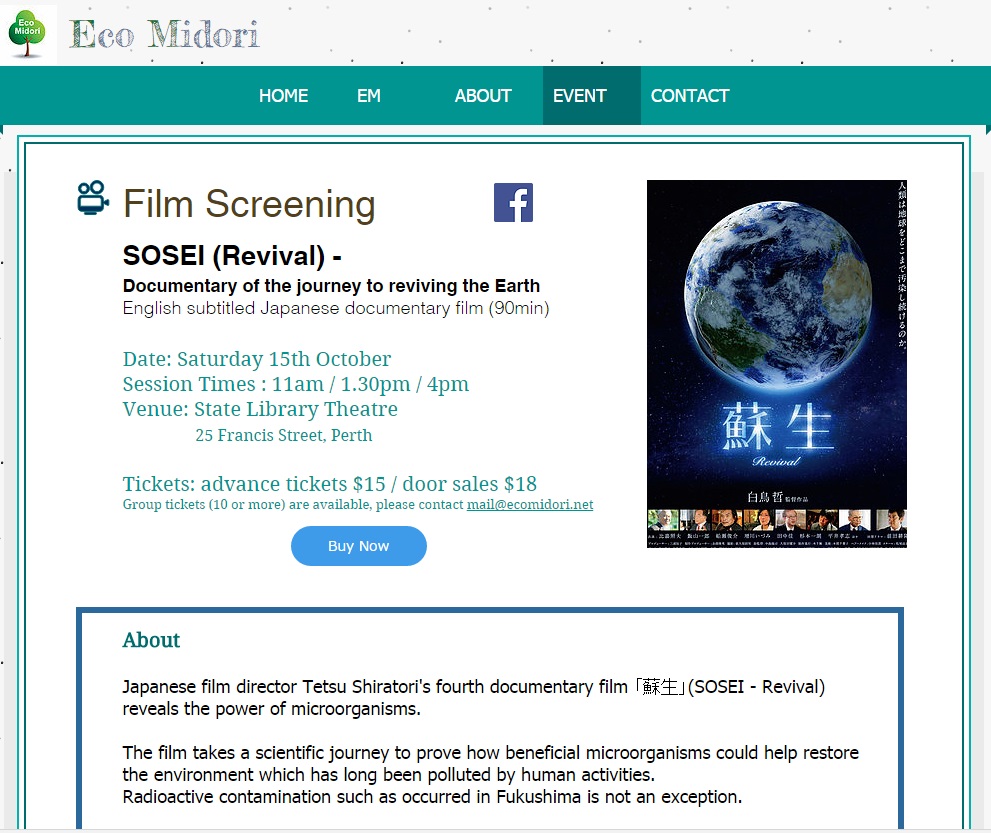Image resolution: width=991 pixels, height=833 pixels.
Task: Click the Date: Saturday 15th October text
Action: 256,358
